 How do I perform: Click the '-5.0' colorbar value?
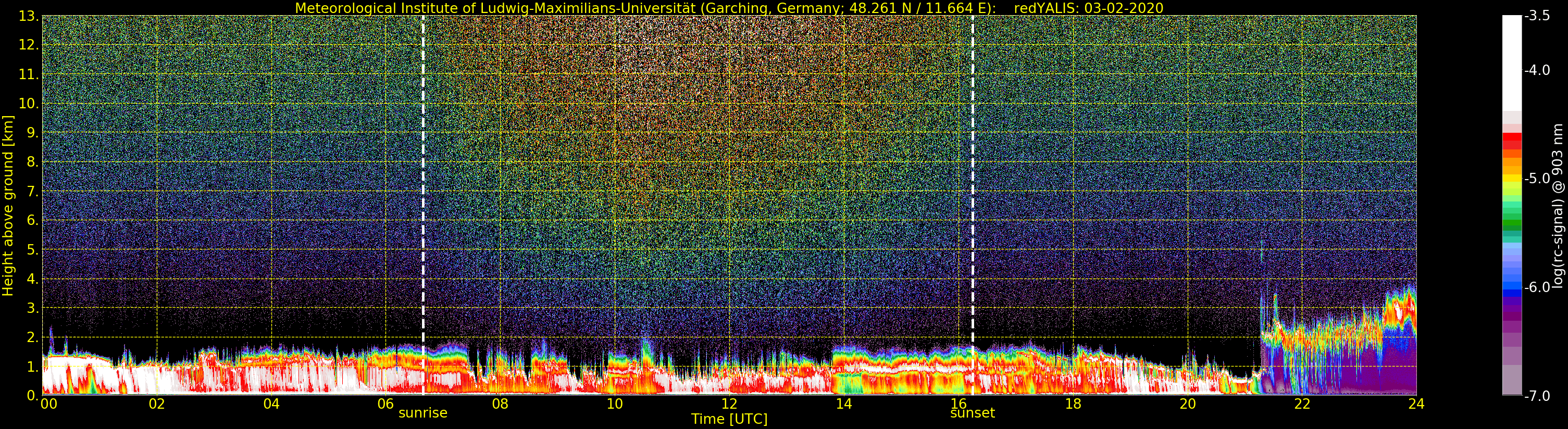[1538, 178]
